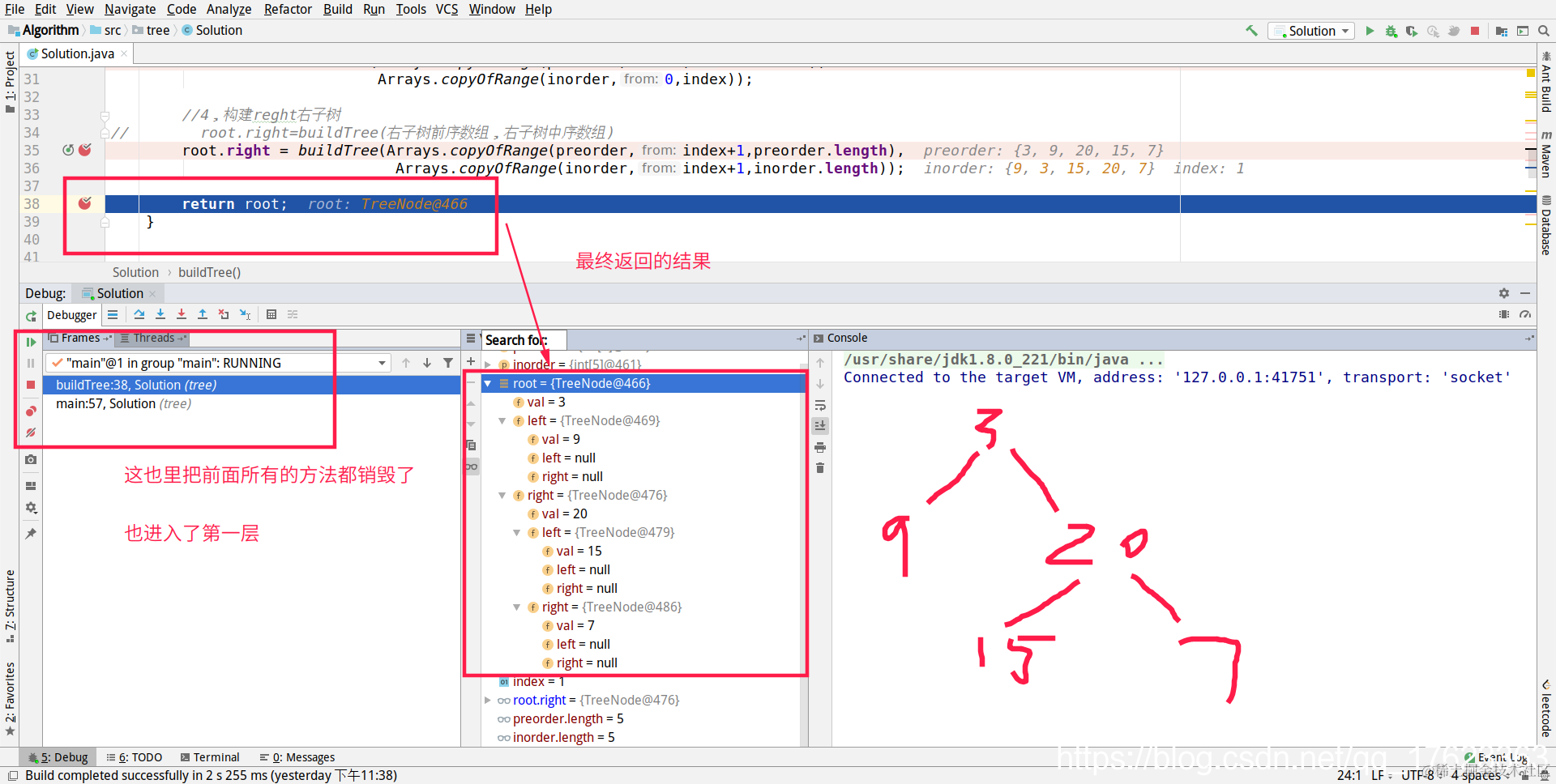Click the Search for field in Variables

coord(524,340)
